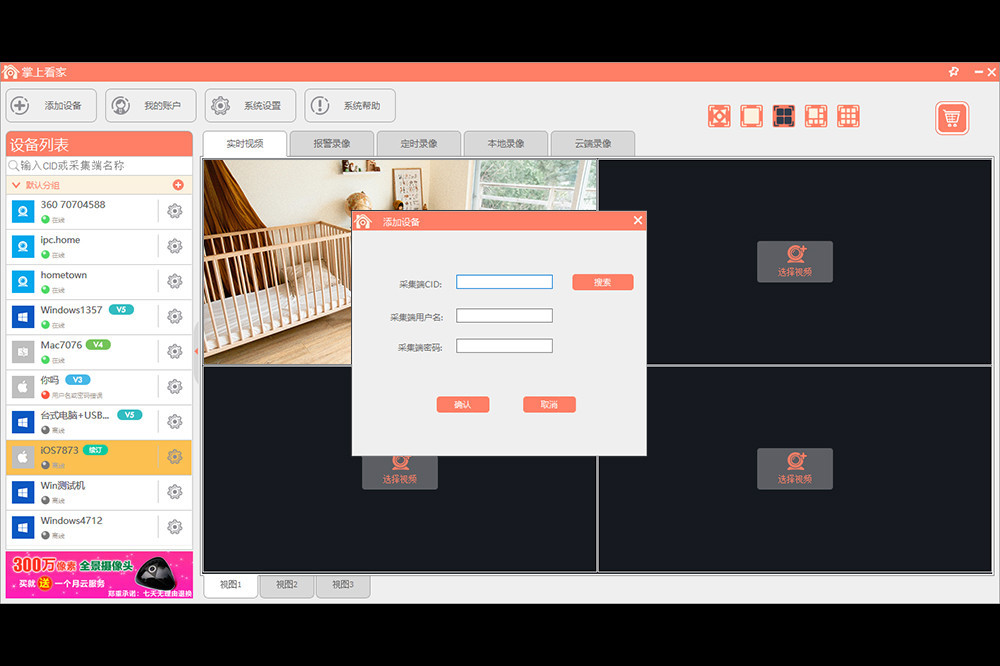Open 我的账户 account panel
1000x666 pixels.
click(x=150, y=105)
